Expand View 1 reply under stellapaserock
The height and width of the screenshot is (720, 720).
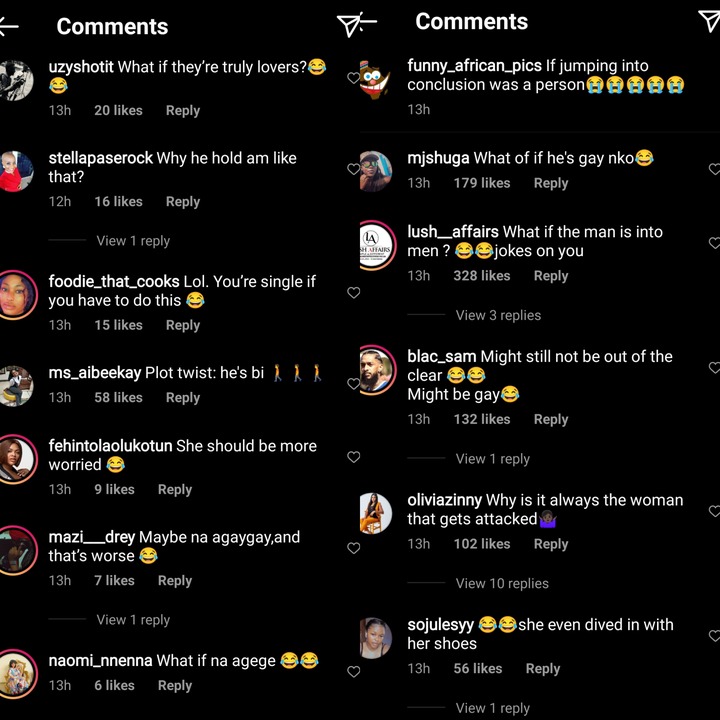click(133, 241)
